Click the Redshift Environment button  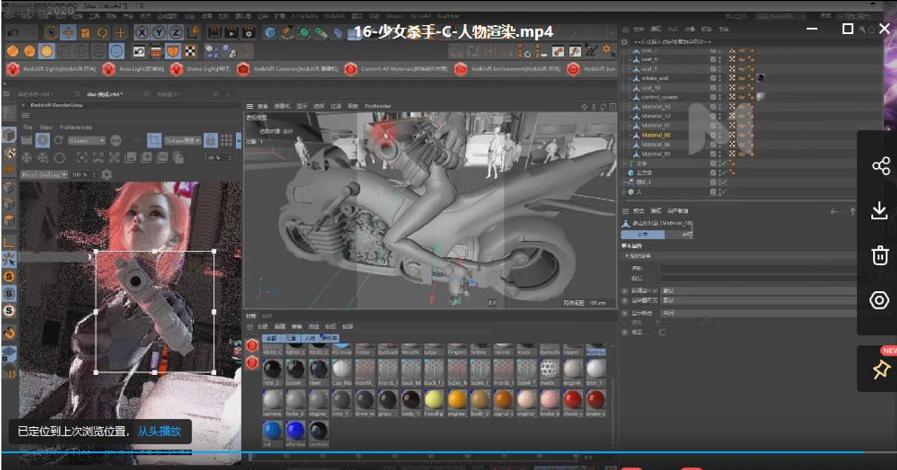pos(507,69)
